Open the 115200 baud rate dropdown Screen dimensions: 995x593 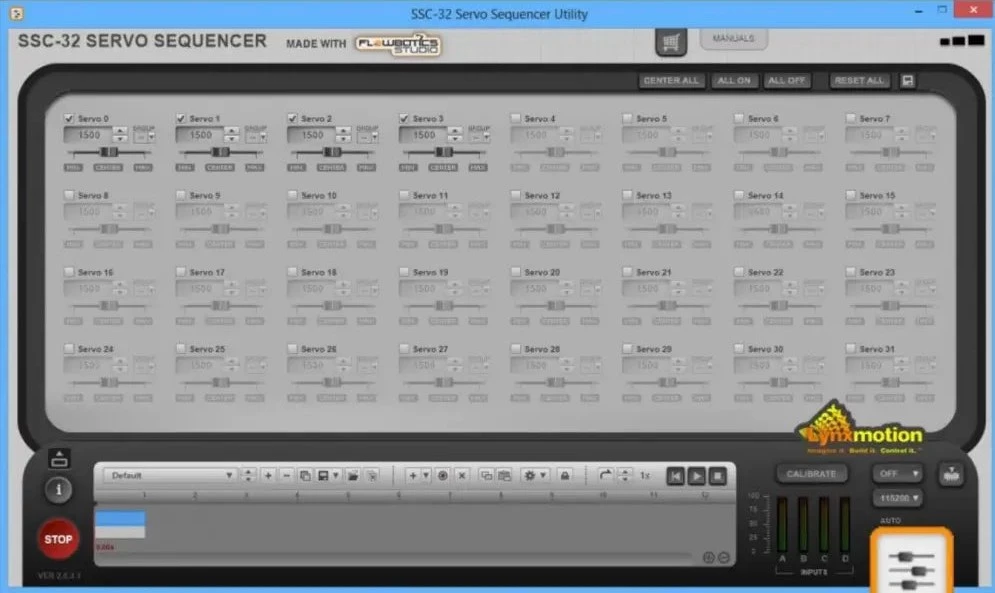coord(898,498)
